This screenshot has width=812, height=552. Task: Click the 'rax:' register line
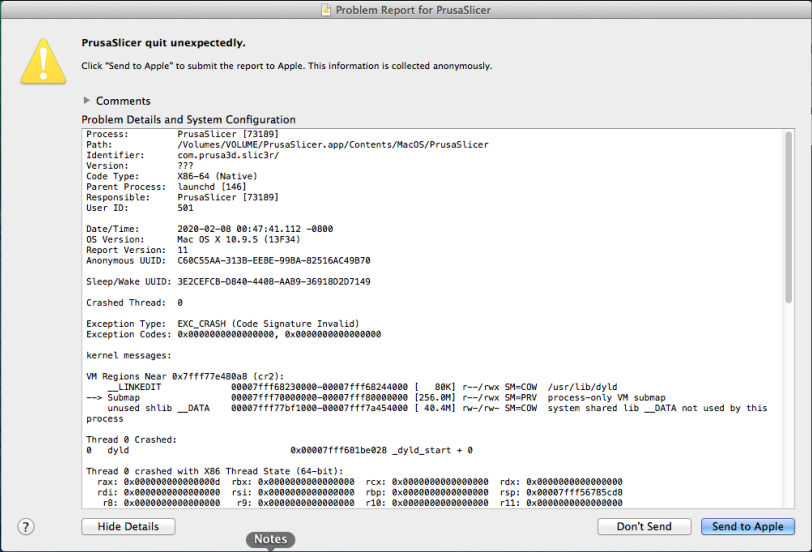coord(360,482)
